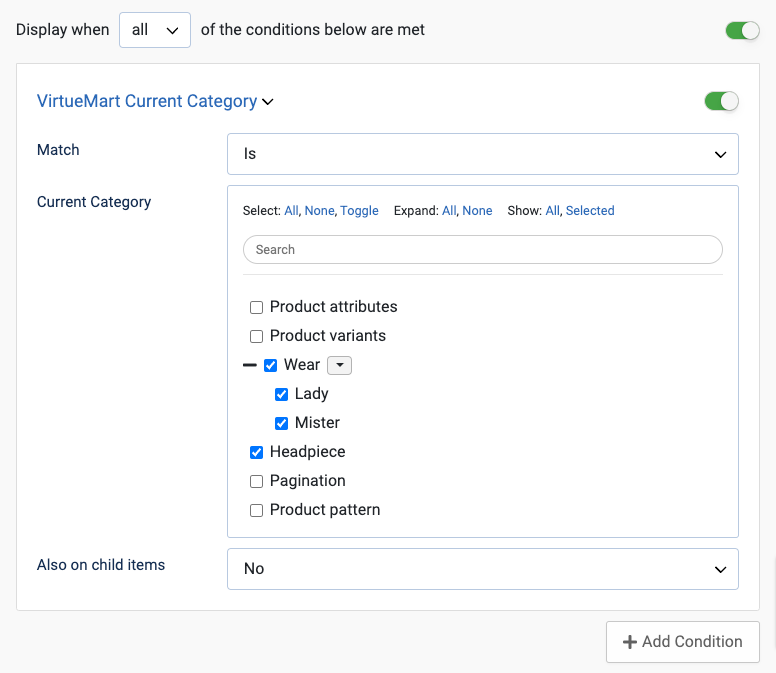Open the Match 'Is' dropdown
The width and height of the screenshot is (776, 673).
(483, 154)
